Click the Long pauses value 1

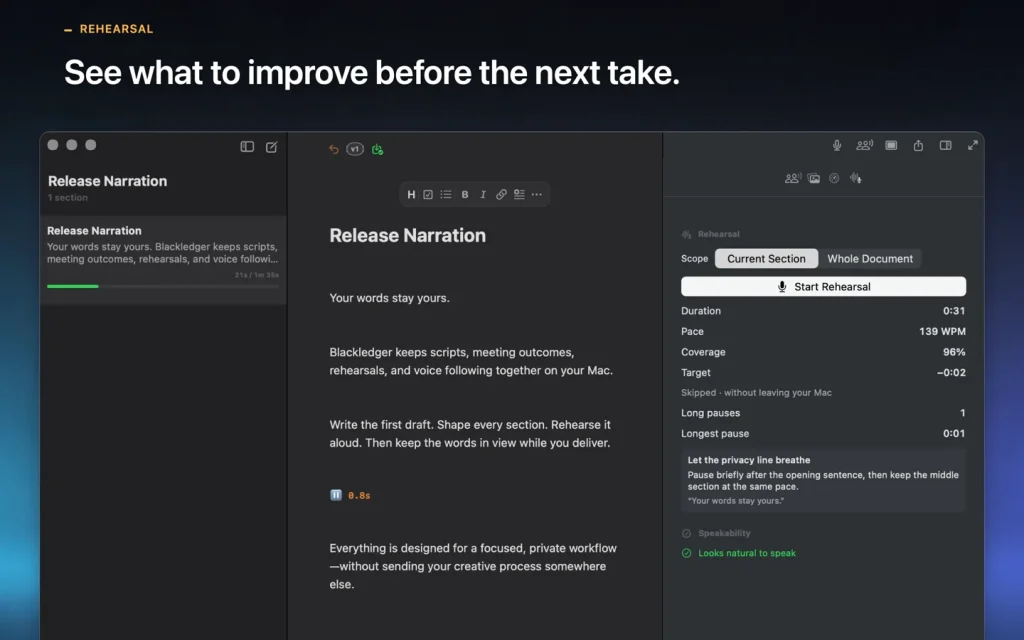pyautogui.click(x=963, y=413)
